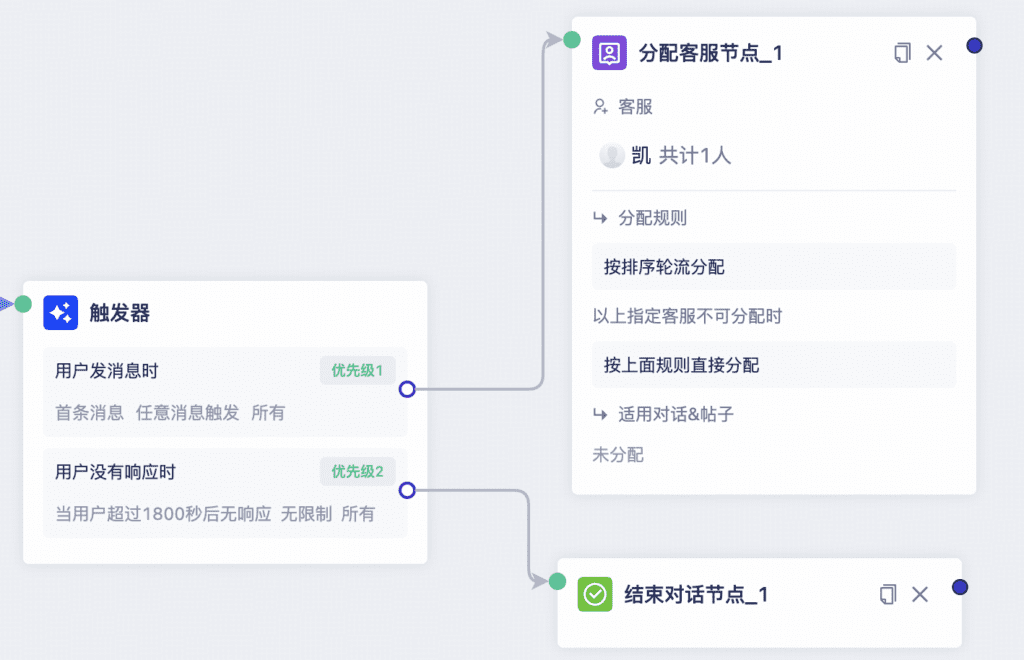The width and height of the screenshot is (1024, 660).
Task: Click green input port of 分配客服节点_1
Action: point(572,40)
